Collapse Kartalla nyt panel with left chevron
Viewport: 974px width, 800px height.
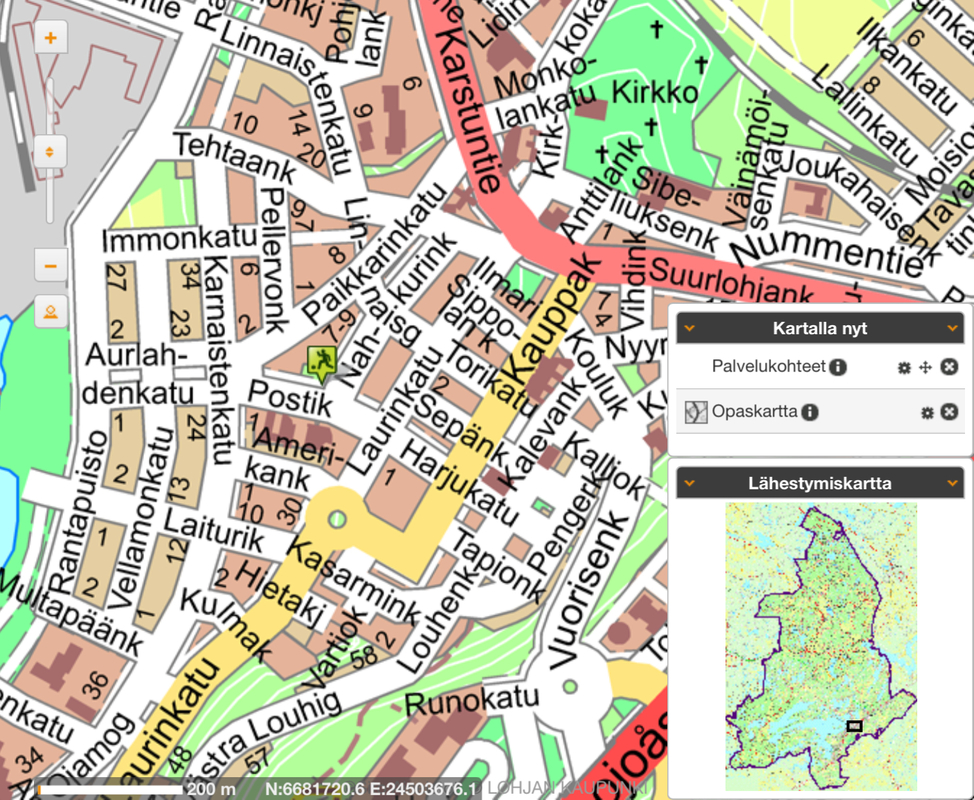[x=690, y=328]
